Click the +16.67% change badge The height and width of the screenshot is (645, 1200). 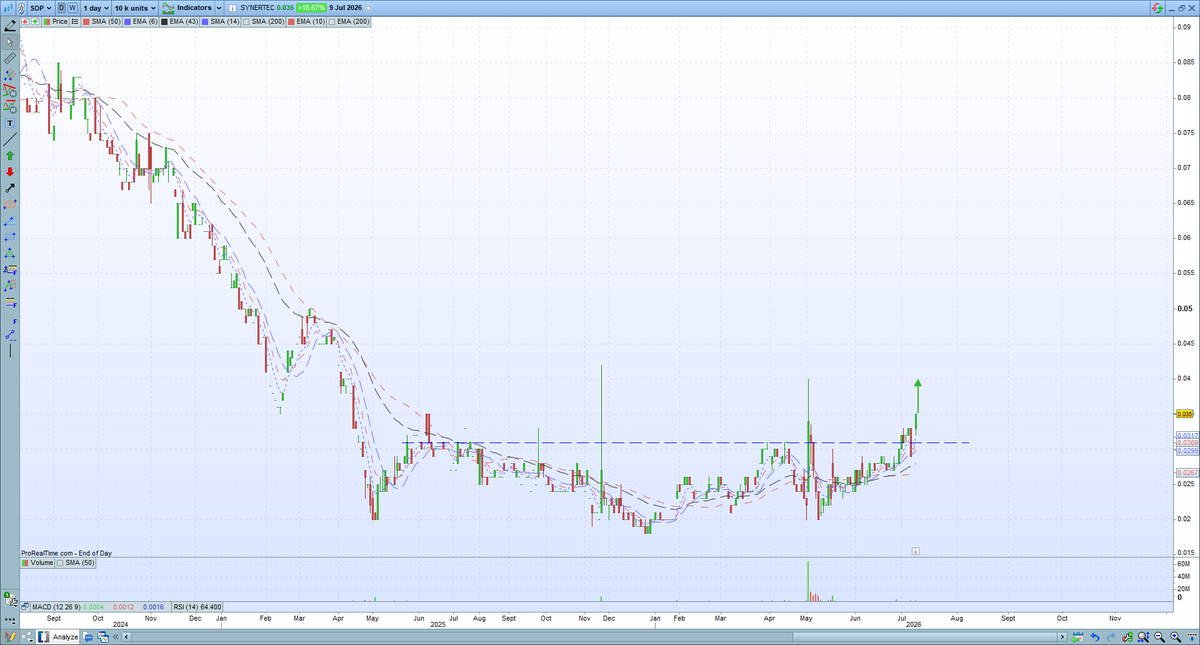click(x=311, y=7)
